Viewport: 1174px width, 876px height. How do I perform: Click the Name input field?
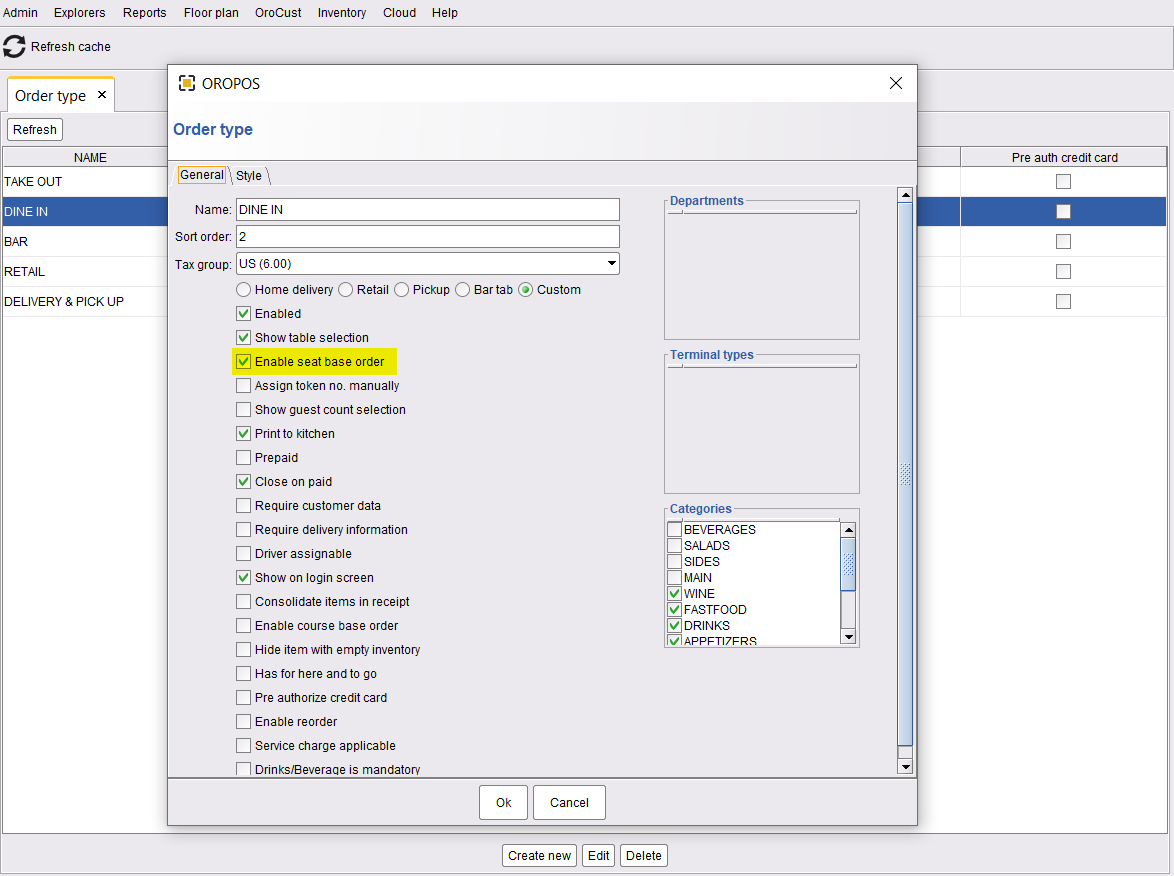pyautogui.click(x=428, y=210)
